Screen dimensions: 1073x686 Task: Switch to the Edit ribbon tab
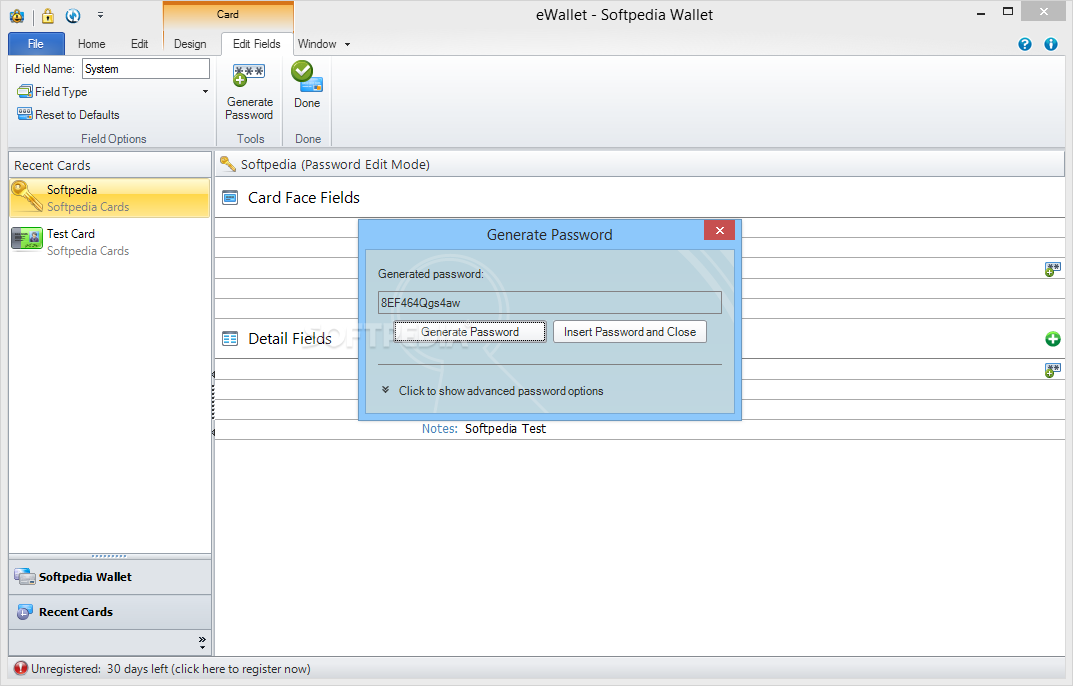tap(140, 44)
